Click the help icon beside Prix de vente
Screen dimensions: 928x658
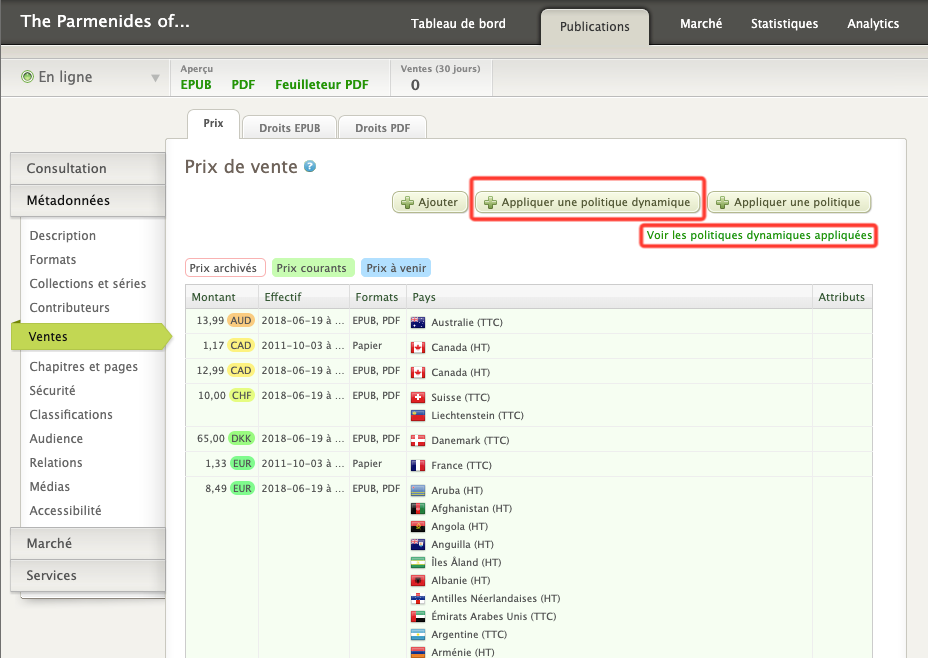point(310,167)
